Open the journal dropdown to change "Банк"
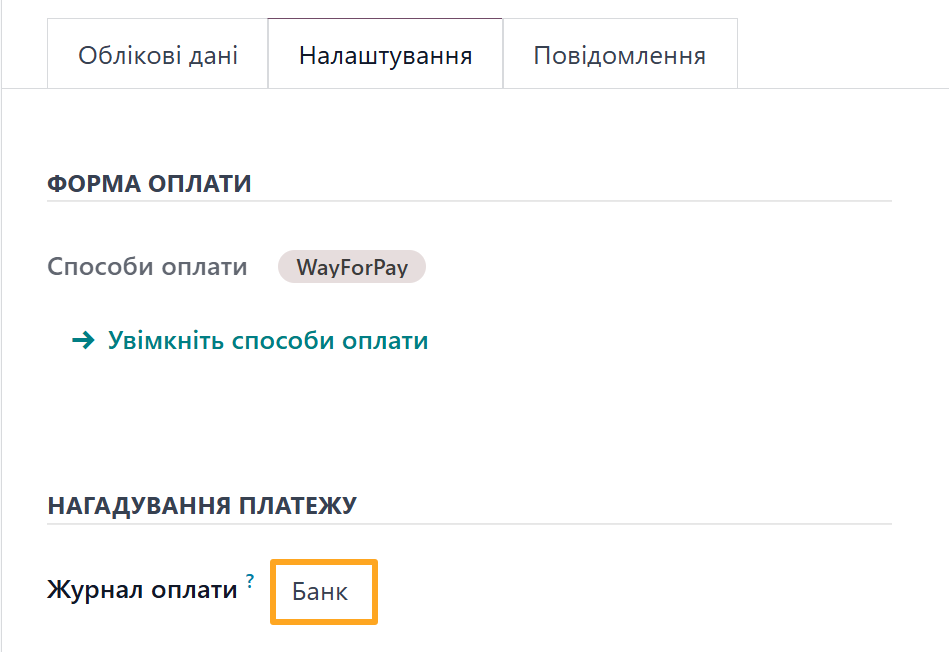This screenshot has height=652, width=949. (323, 591)
